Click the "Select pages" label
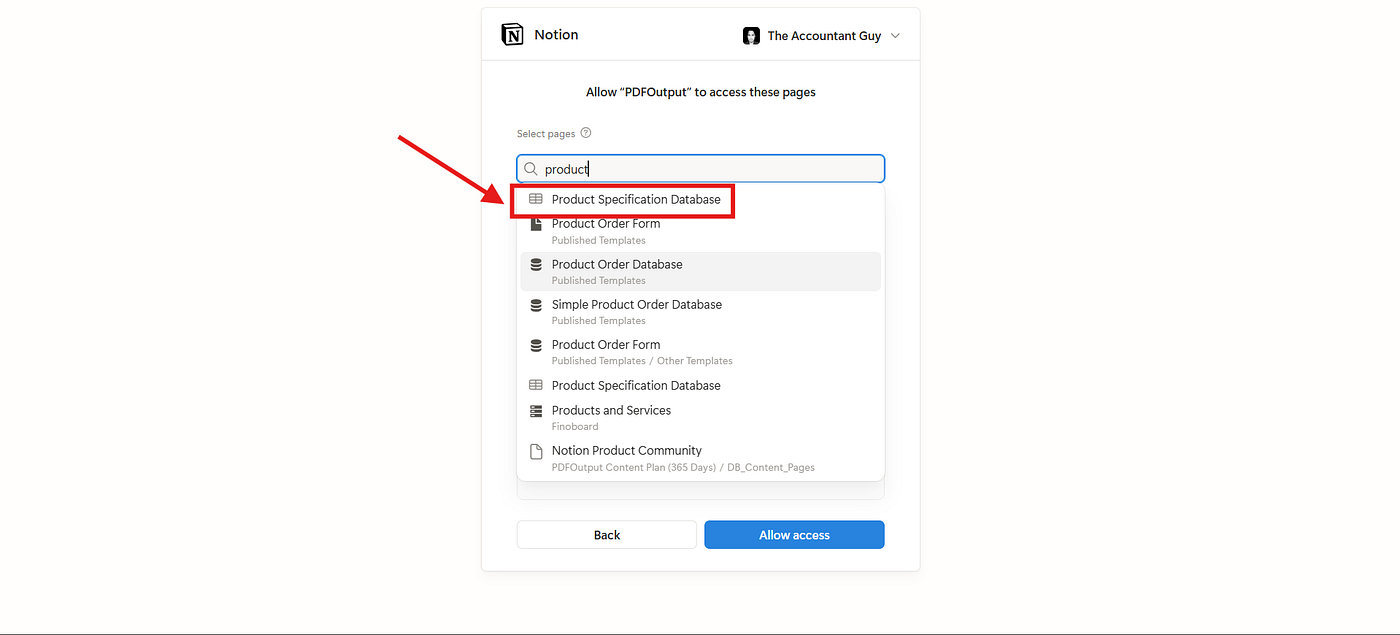 (x=546, y=134)
